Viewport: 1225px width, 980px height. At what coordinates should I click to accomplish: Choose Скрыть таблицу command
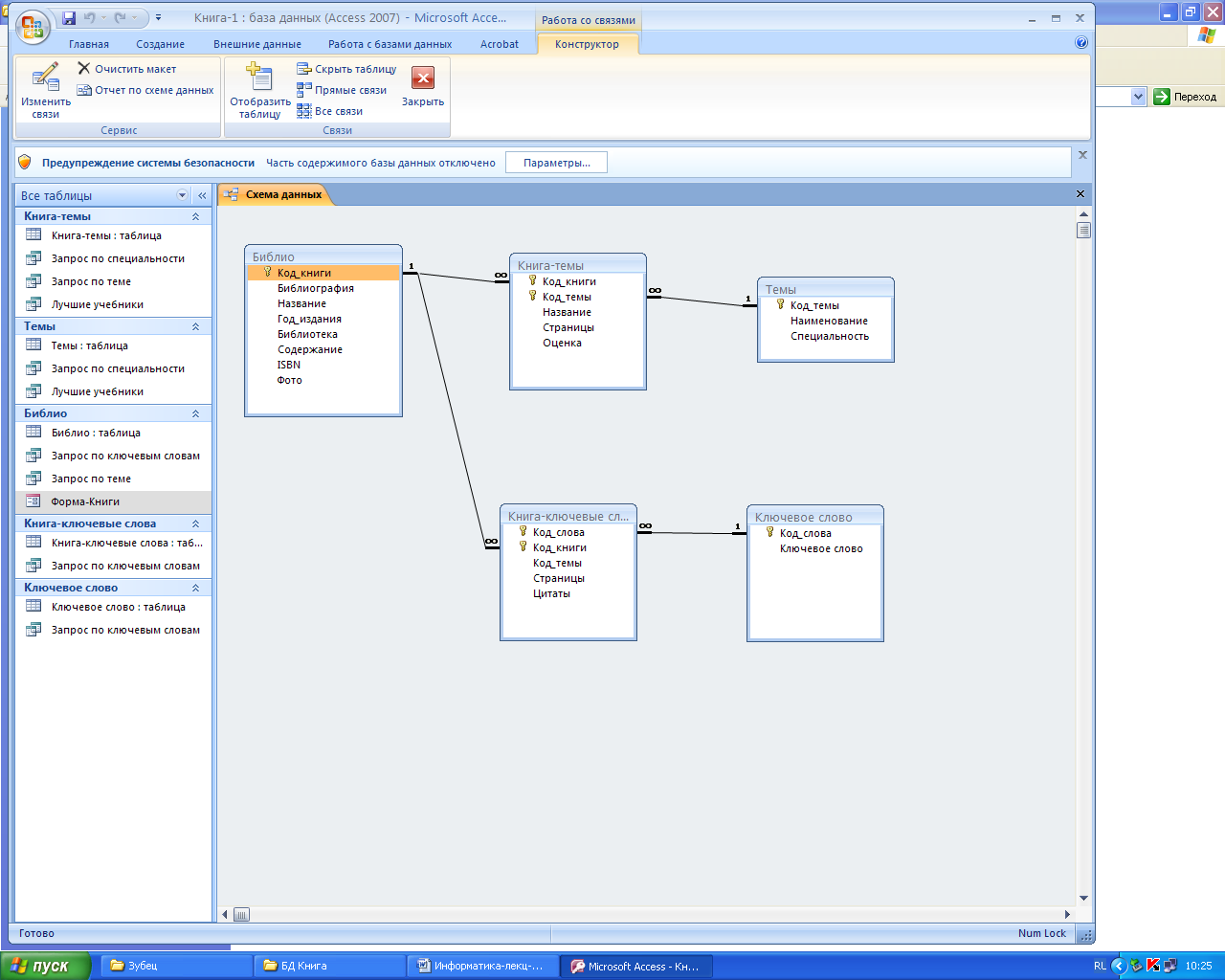(346, 69)
